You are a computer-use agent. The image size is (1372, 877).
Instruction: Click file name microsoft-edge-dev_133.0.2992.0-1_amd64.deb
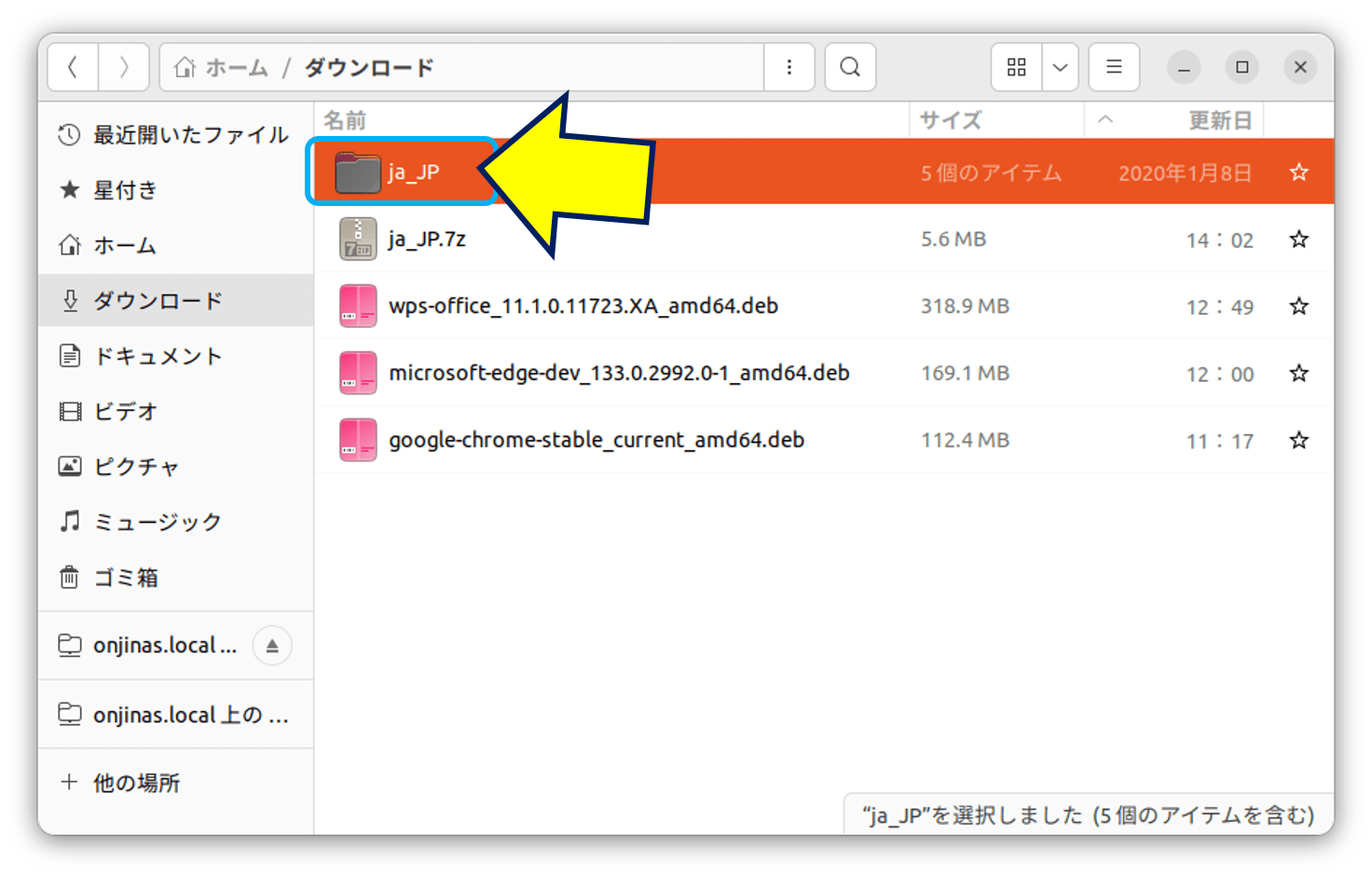coord(619,374)
